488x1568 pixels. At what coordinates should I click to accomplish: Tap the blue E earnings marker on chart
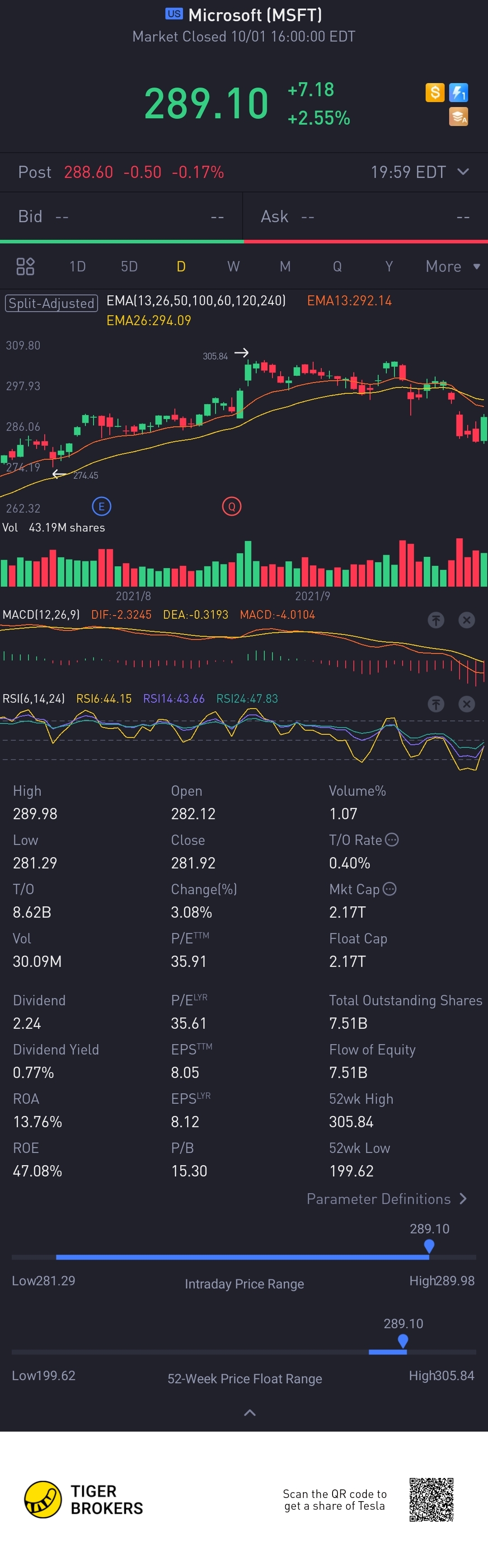coord(101,506)
